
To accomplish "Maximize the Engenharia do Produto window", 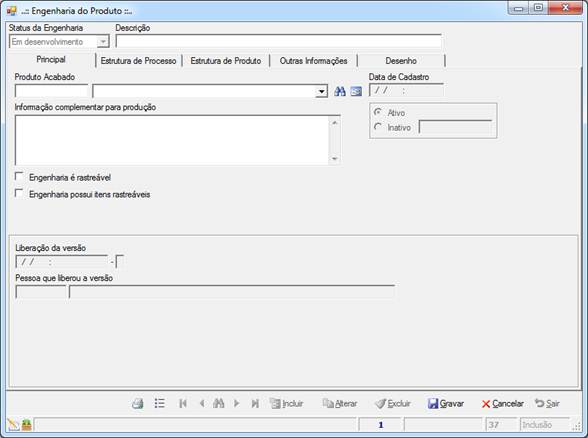I will [538, 8].
